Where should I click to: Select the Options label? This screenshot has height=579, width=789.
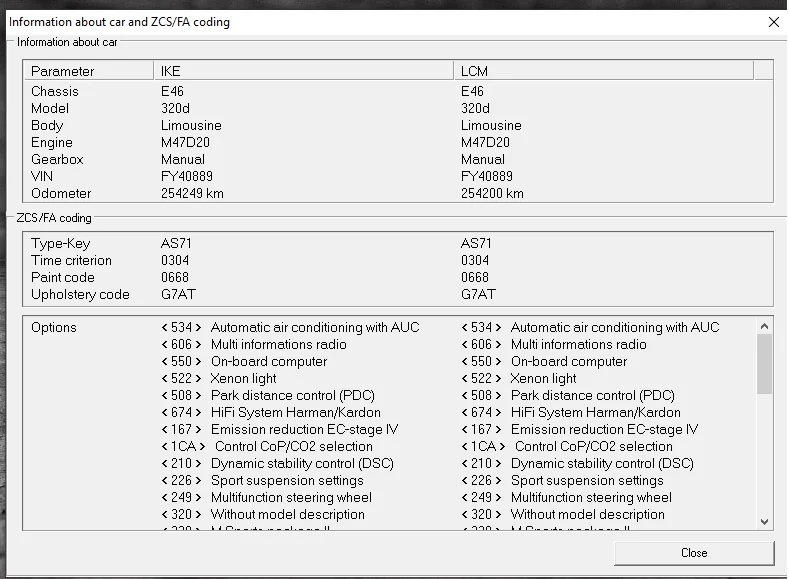click(x=54, y=327)
